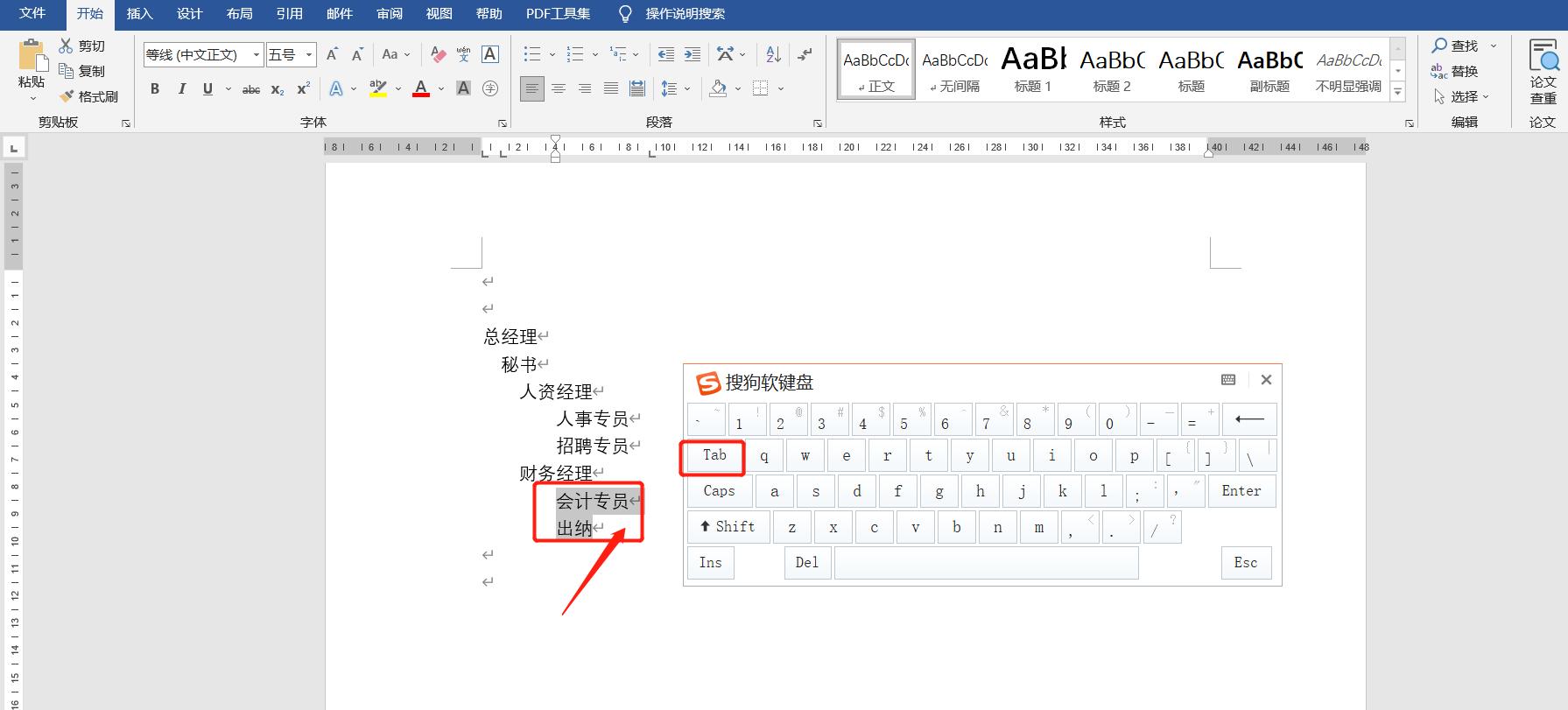Switch to the References (引用) tab
This screenshot has width=1568, height=710.
tap(289, 14)
